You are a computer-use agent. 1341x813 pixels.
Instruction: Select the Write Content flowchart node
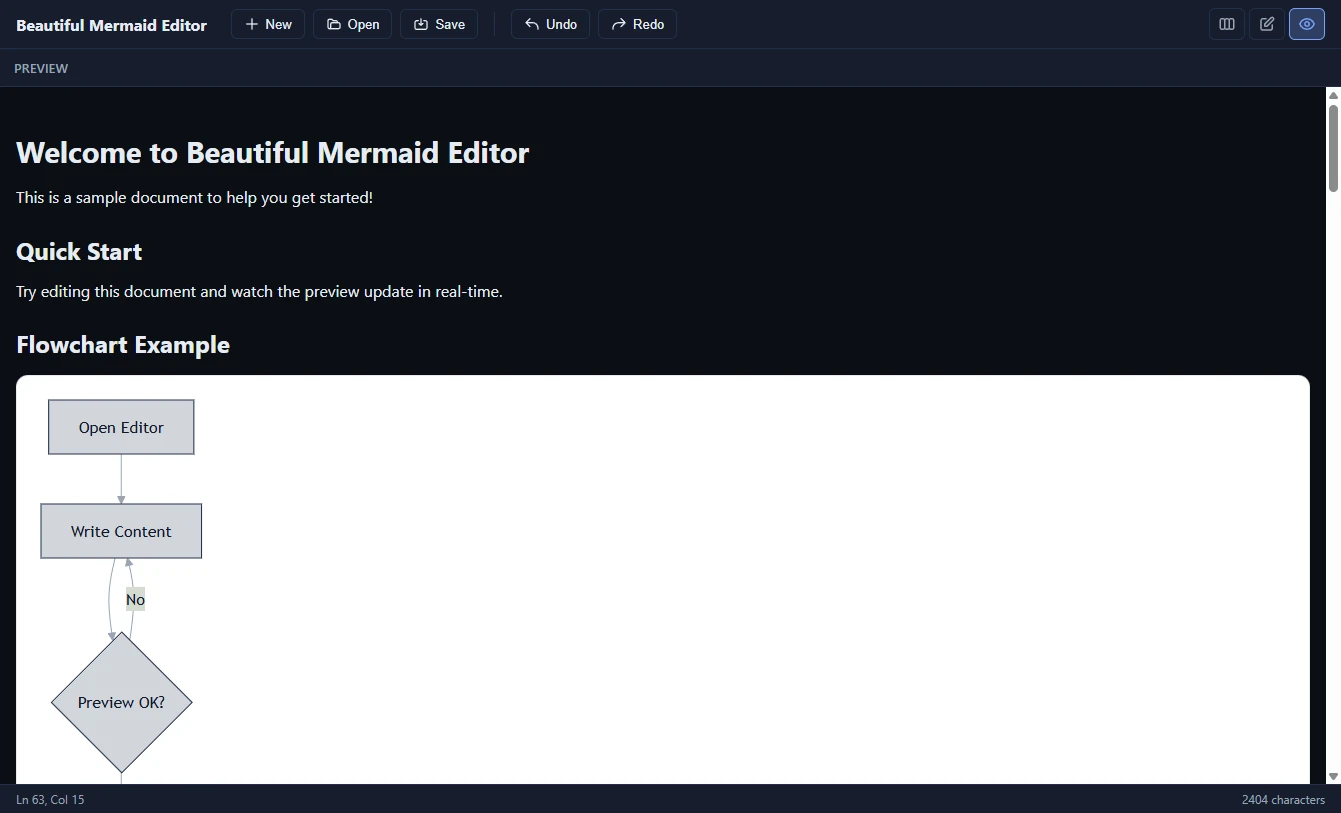point(121,531)
